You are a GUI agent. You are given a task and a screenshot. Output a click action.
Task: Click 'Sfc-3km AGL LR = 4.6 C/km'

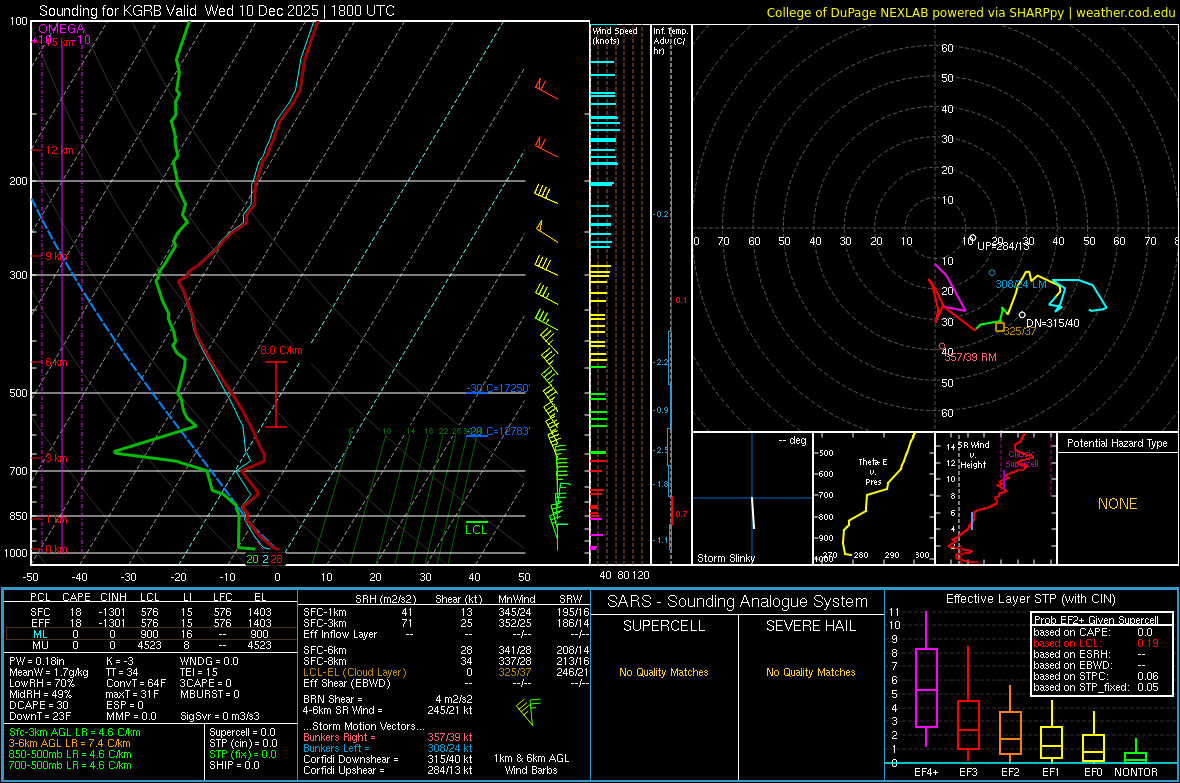[75, 733]
